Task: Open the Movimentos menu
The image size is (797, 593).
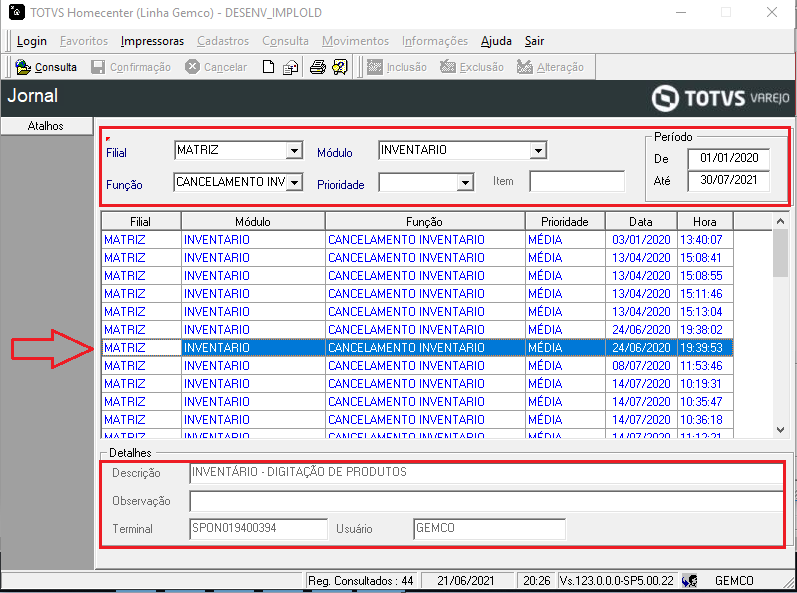Action: click(355, 41)
